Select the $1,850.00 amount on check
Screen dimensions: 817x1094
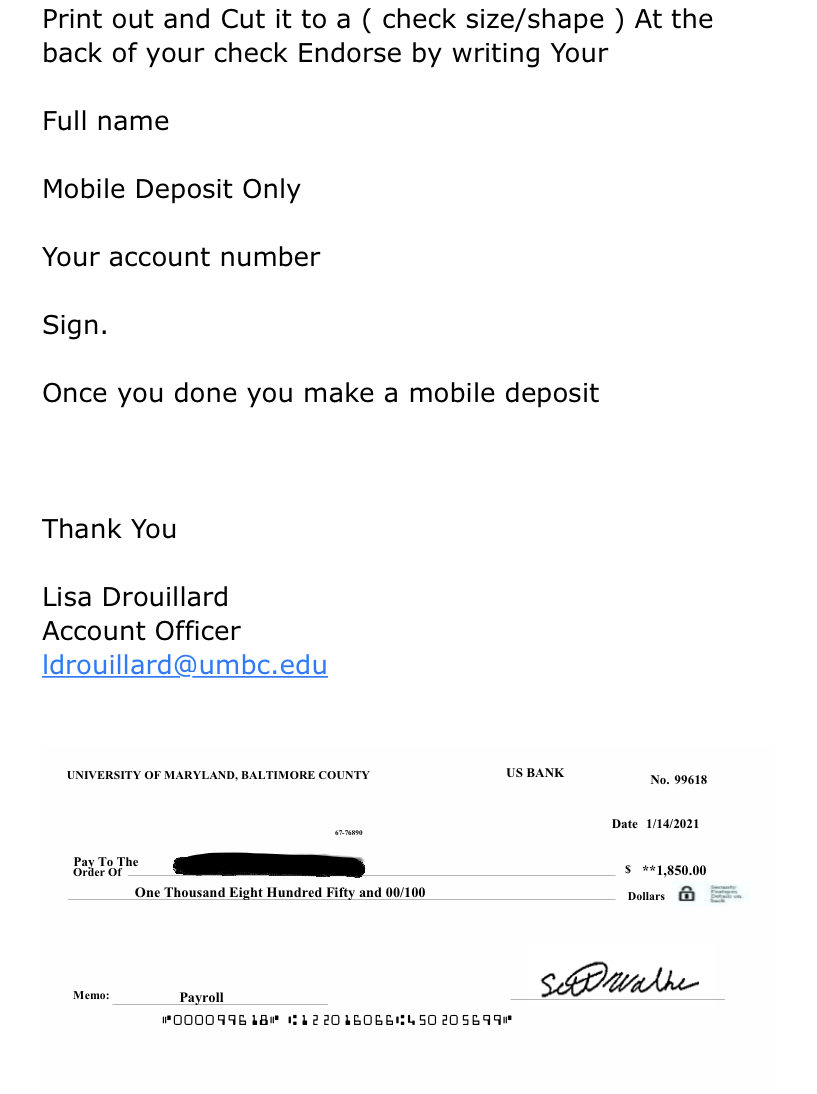click(673, 870)
